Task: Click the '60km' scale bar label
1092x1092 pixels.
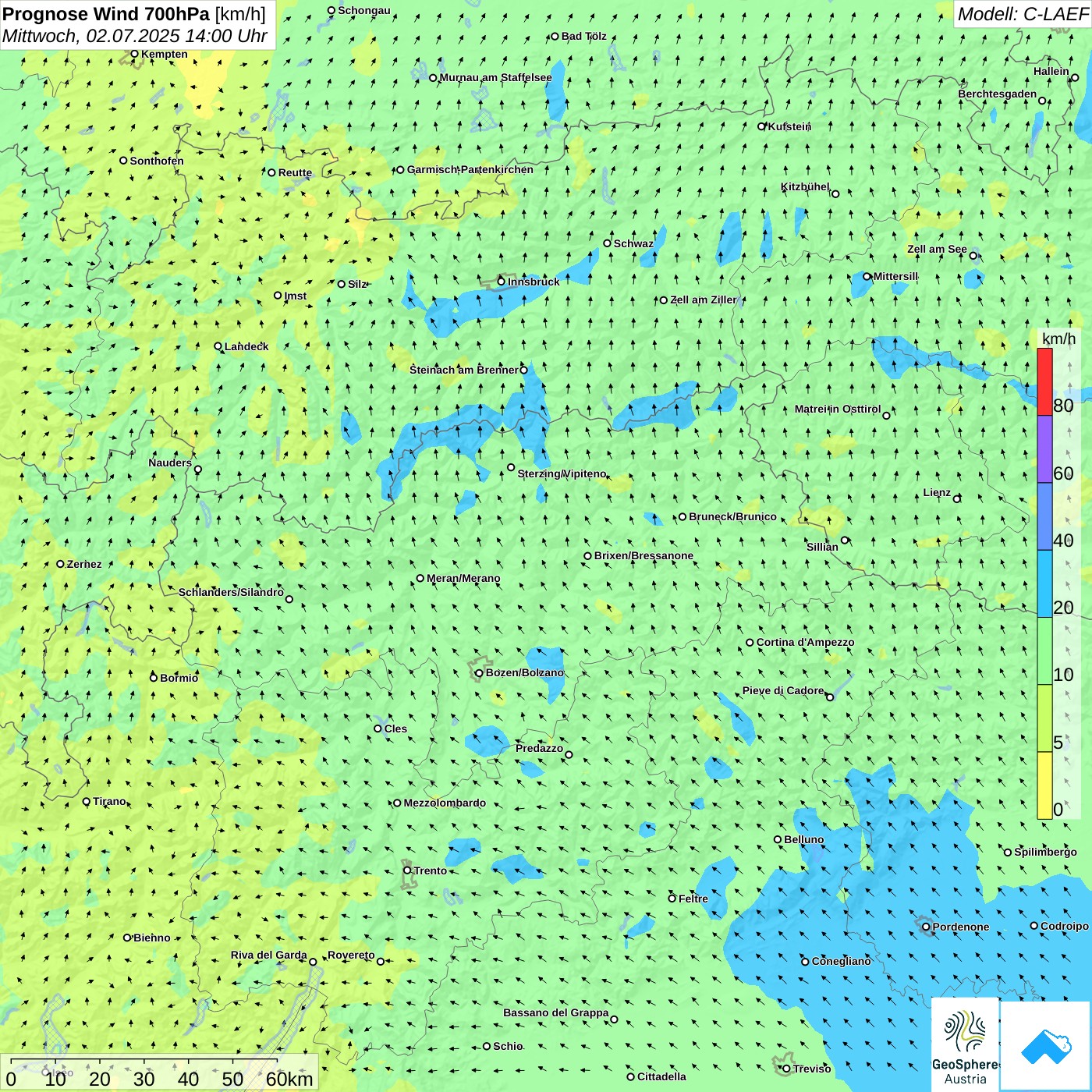Action: tap(289, 1079)
